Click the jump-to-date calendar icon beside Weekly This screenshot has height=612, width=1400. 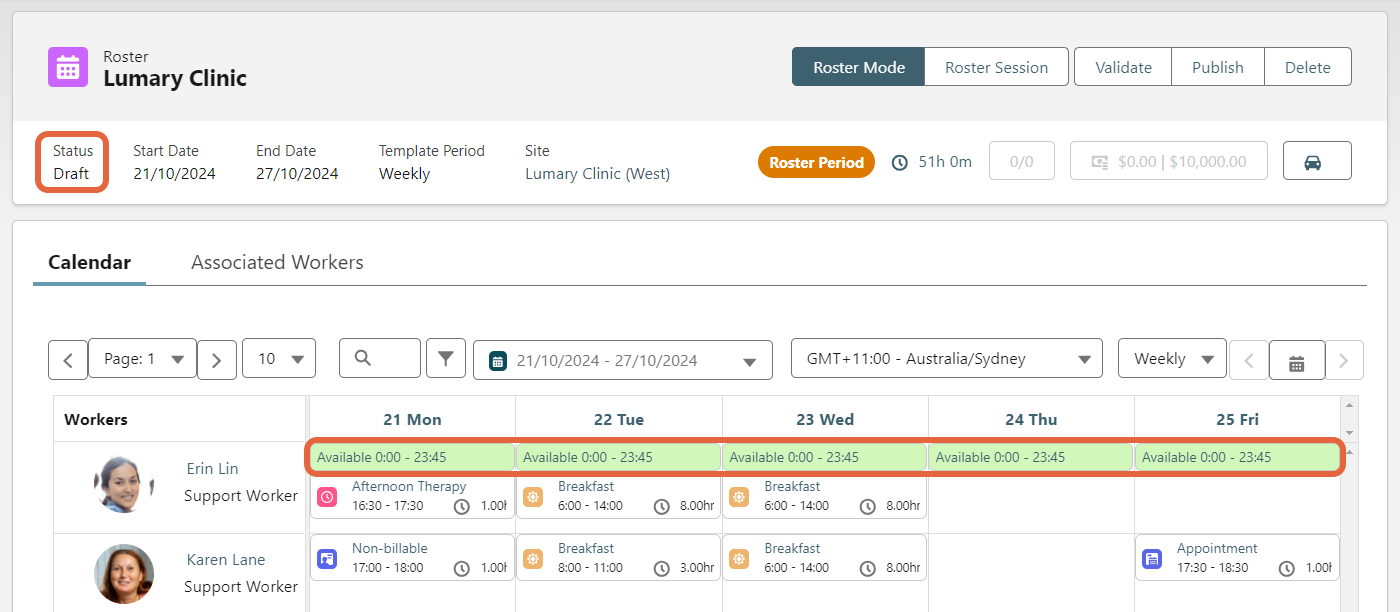(1296, 358)
